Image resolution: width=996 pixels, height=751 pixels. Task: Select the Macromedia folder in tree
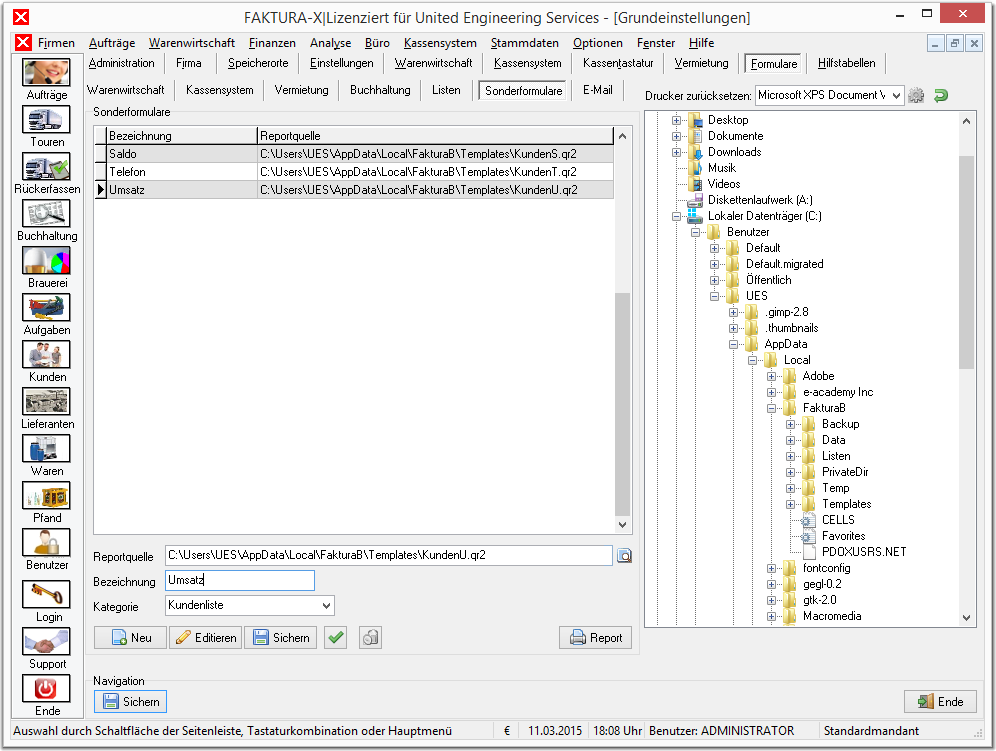point(831,616)
